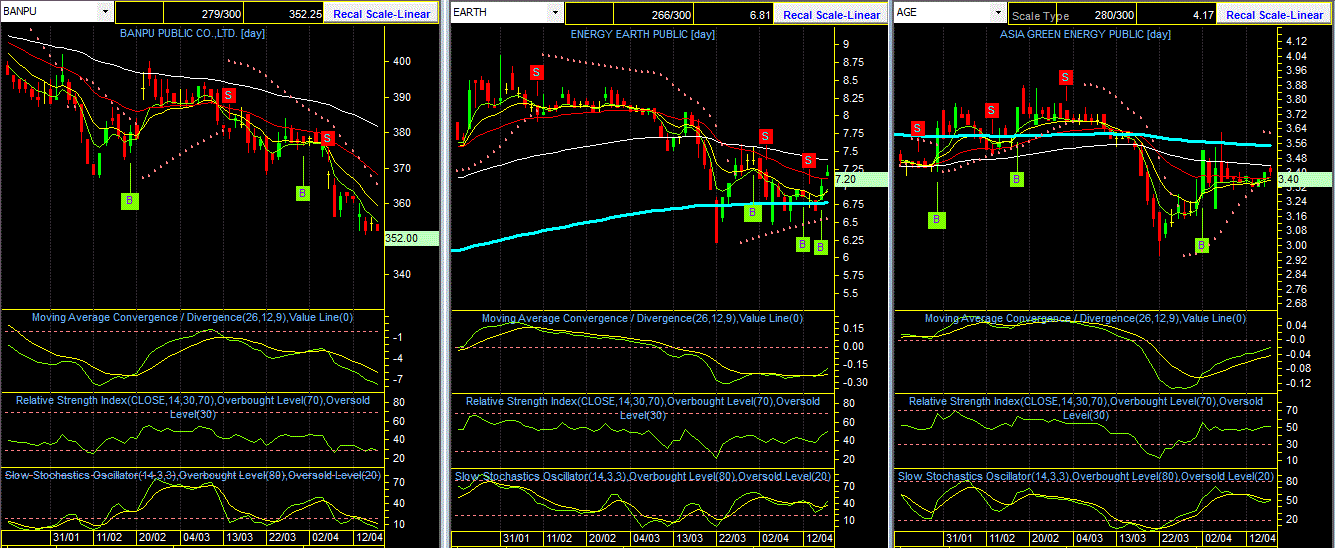Screen dimensions: 1335x548
Task: Select the Slow Stochastics Oscillator title in EARTH panel
Action: tap(642, 476)
